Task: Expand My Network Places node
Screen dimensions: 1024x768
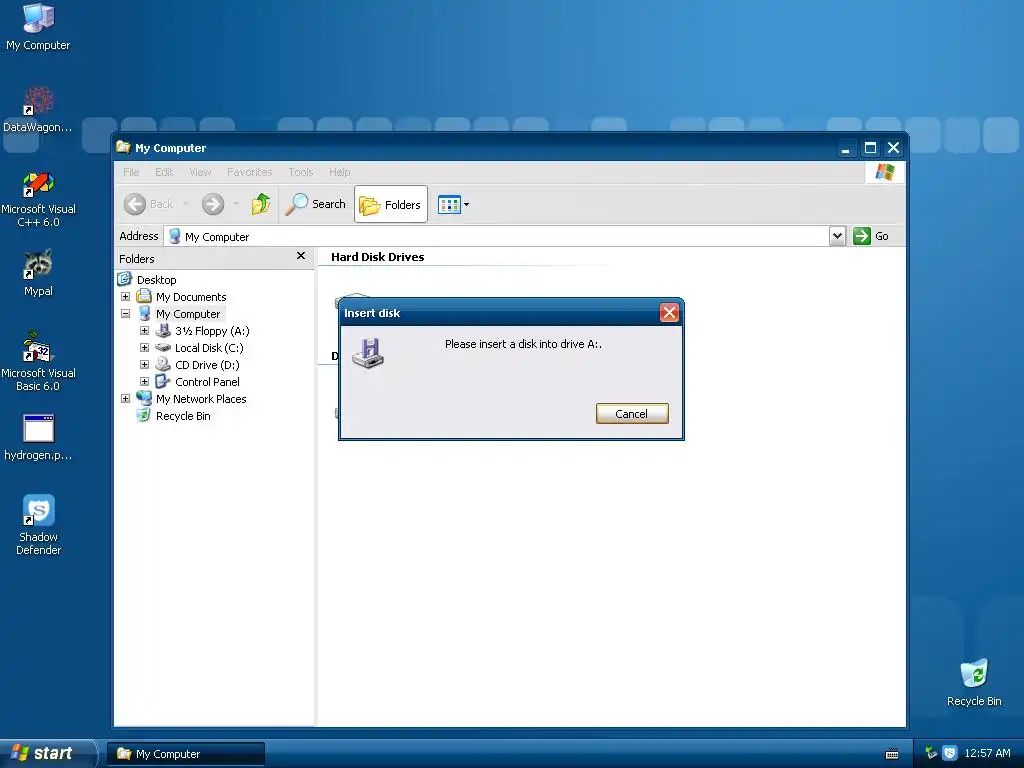Action: [125, 398]
